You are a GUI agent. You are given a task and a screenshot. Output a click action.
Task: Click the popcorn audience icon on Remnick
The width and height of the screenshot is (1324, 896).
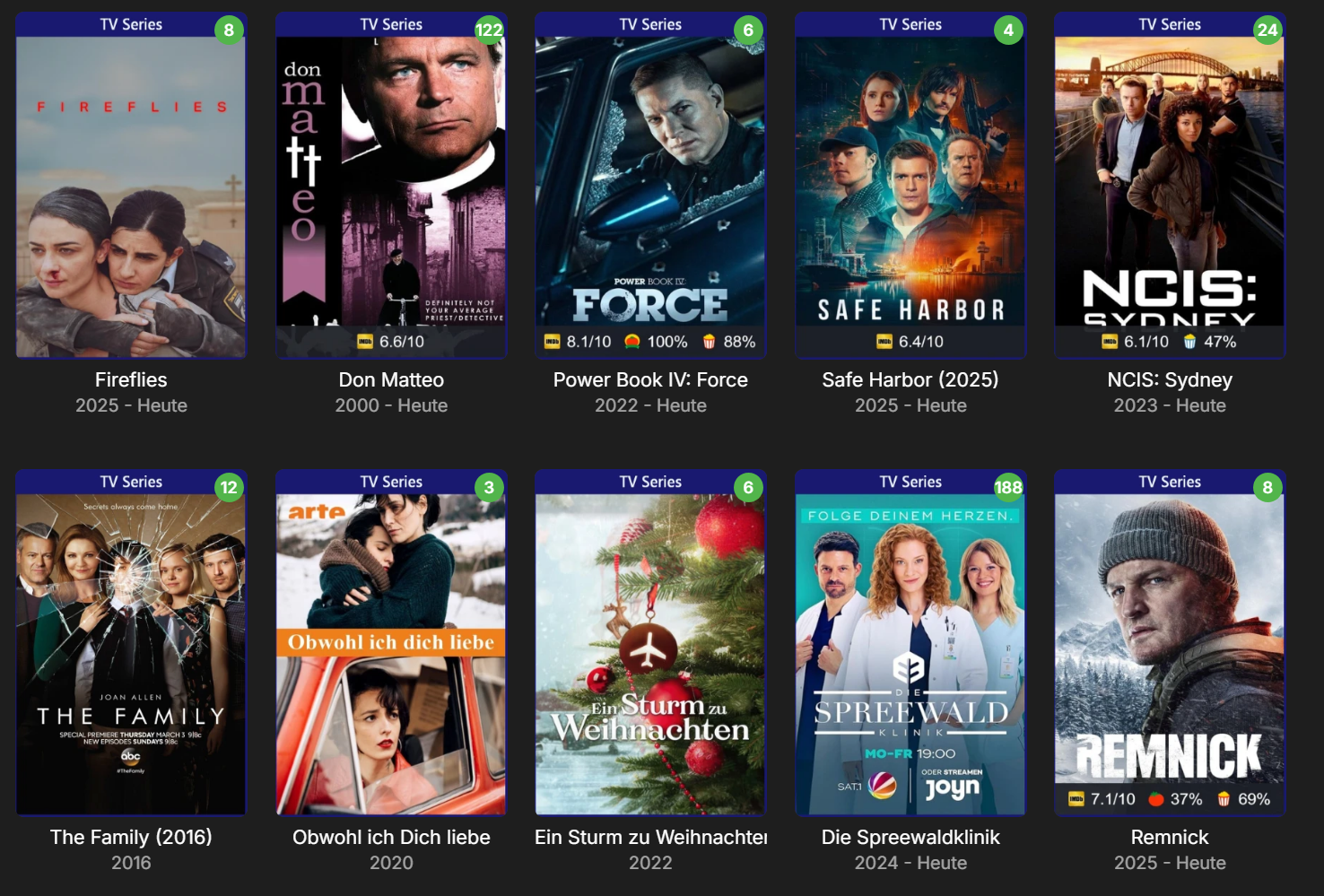click(1224, 799)
